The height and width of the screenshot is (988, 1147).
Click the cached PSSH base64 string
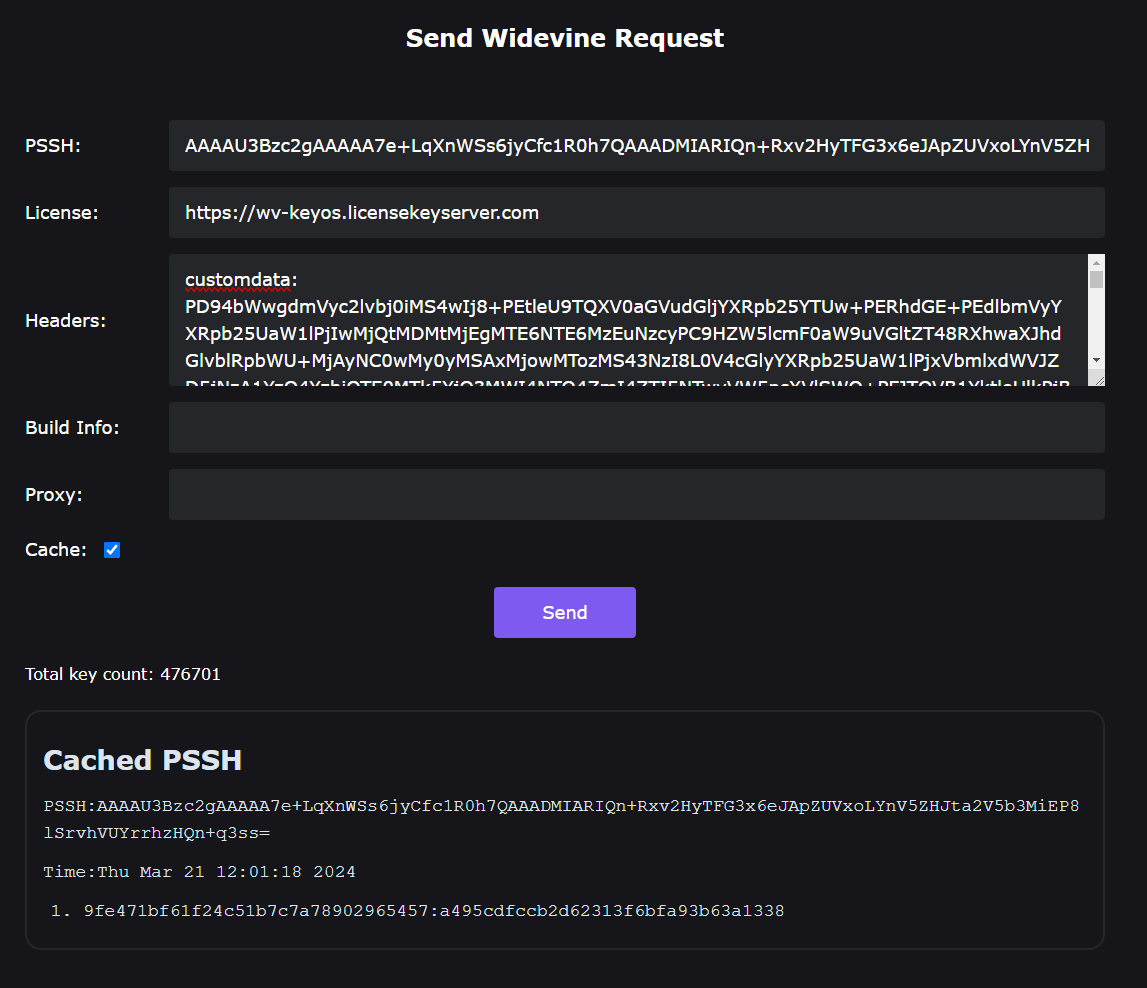tap(561, 819)
